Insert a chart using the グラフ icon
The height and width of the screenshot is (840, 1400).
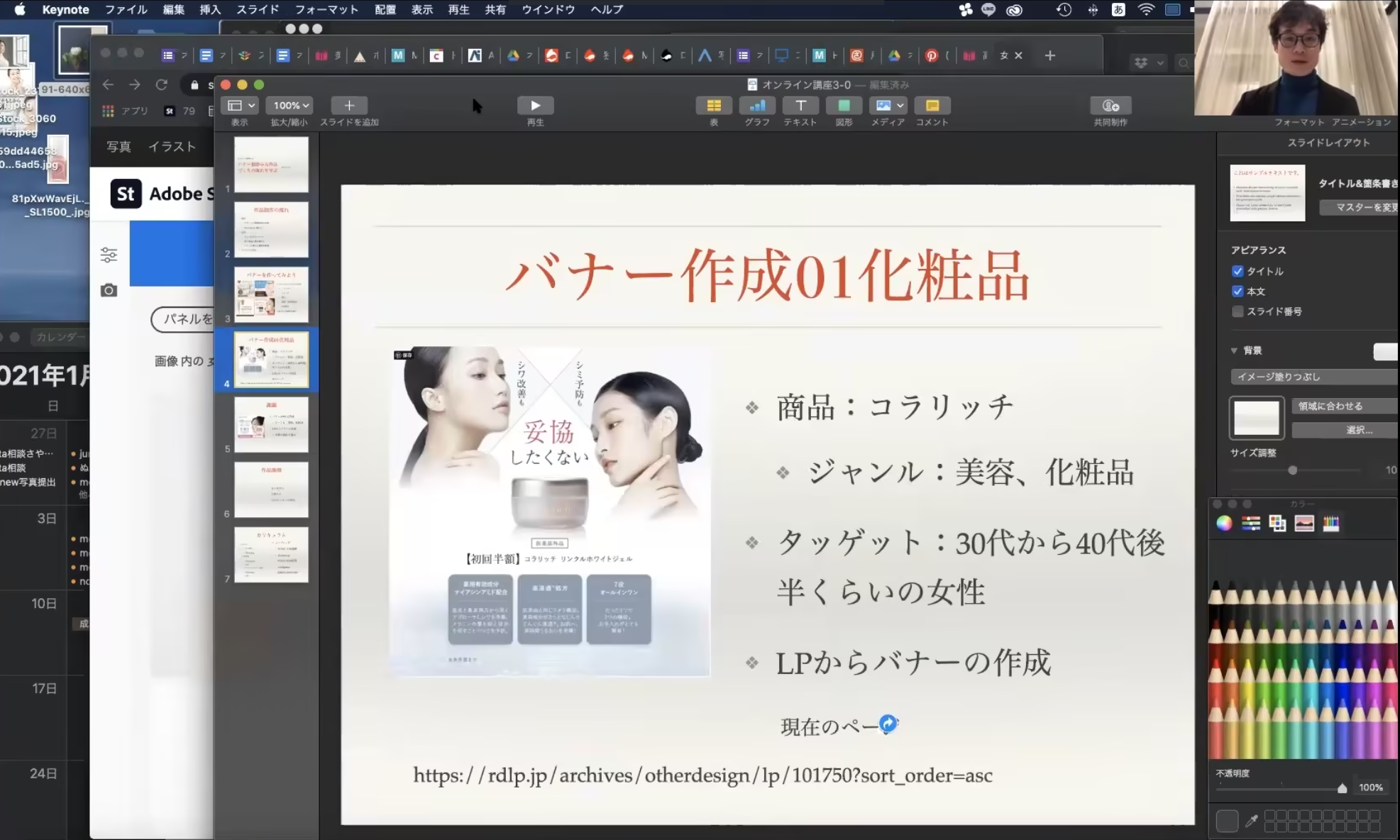pos(757,106)
